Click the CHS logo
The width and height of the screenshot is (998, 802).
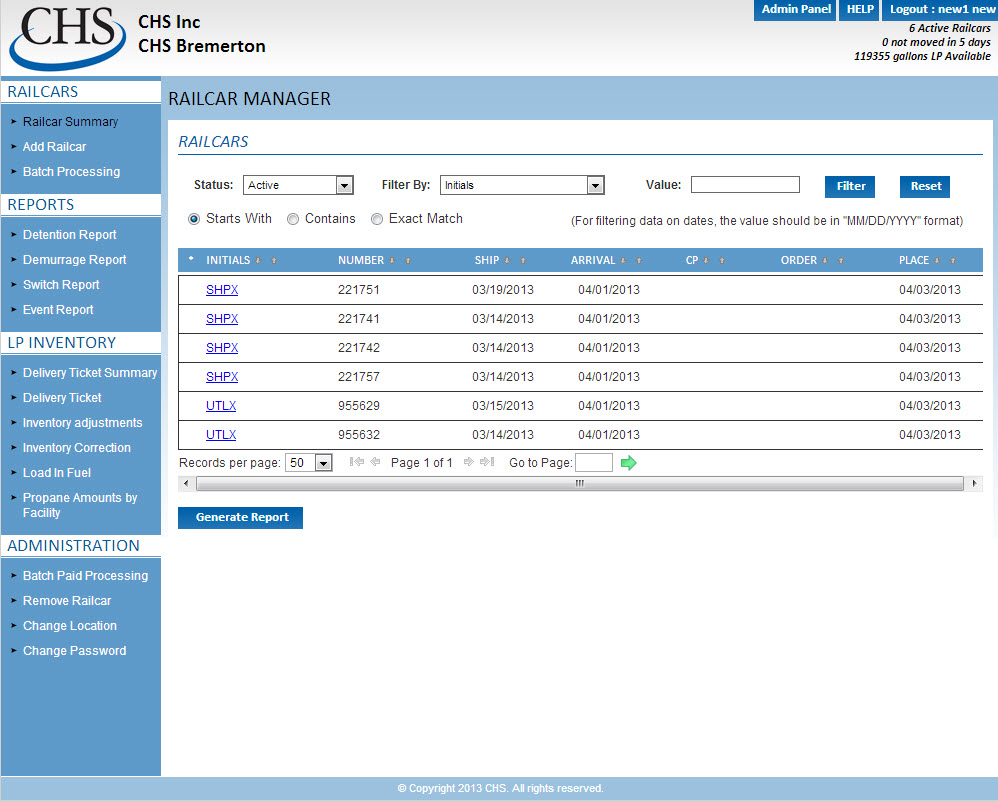[67, 38]
